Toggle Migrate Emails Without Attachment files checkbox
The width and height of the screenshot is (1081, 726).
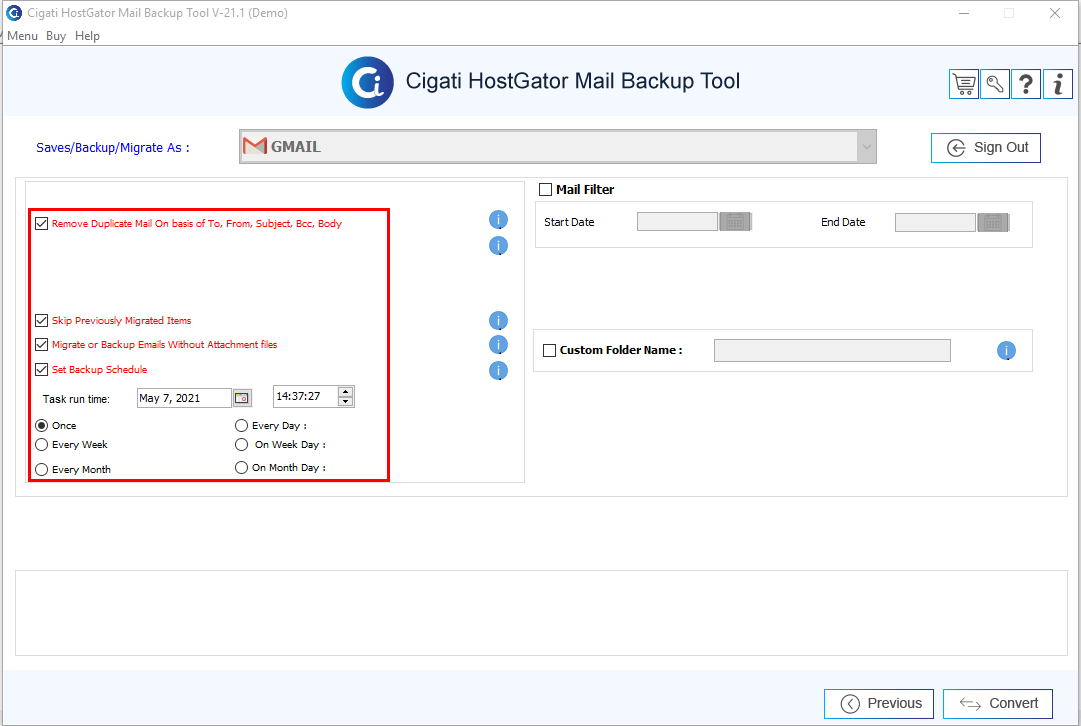click(41, 345)
